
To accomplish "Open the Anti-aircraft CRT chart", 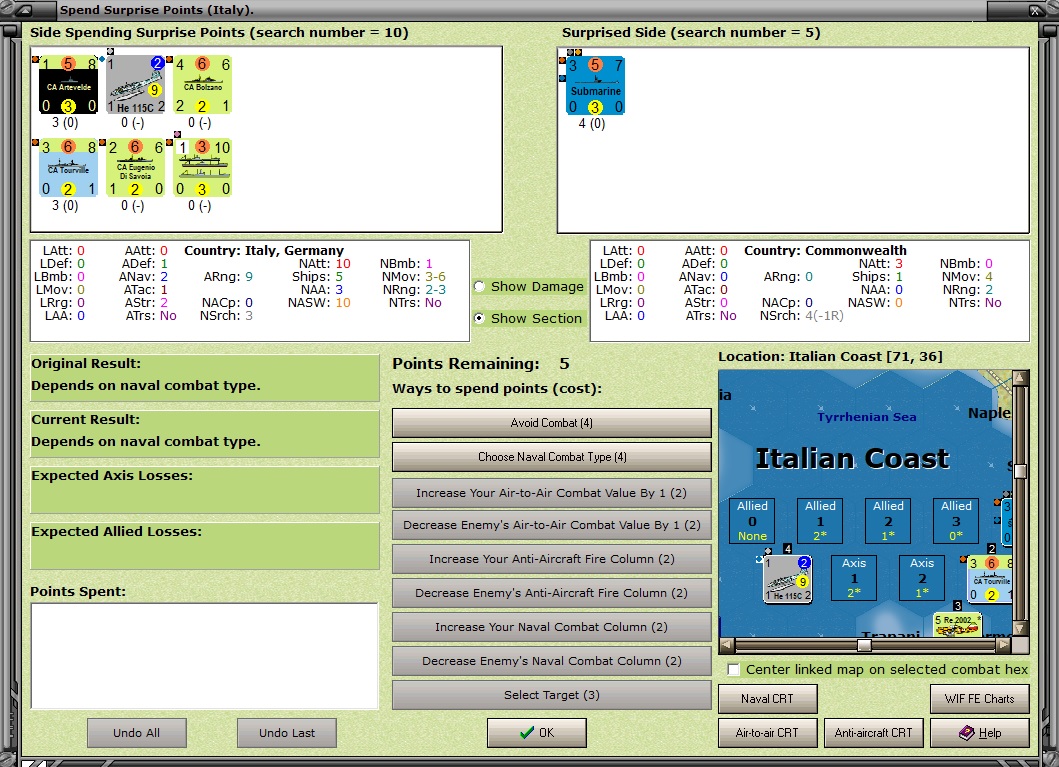I will 873,733.
